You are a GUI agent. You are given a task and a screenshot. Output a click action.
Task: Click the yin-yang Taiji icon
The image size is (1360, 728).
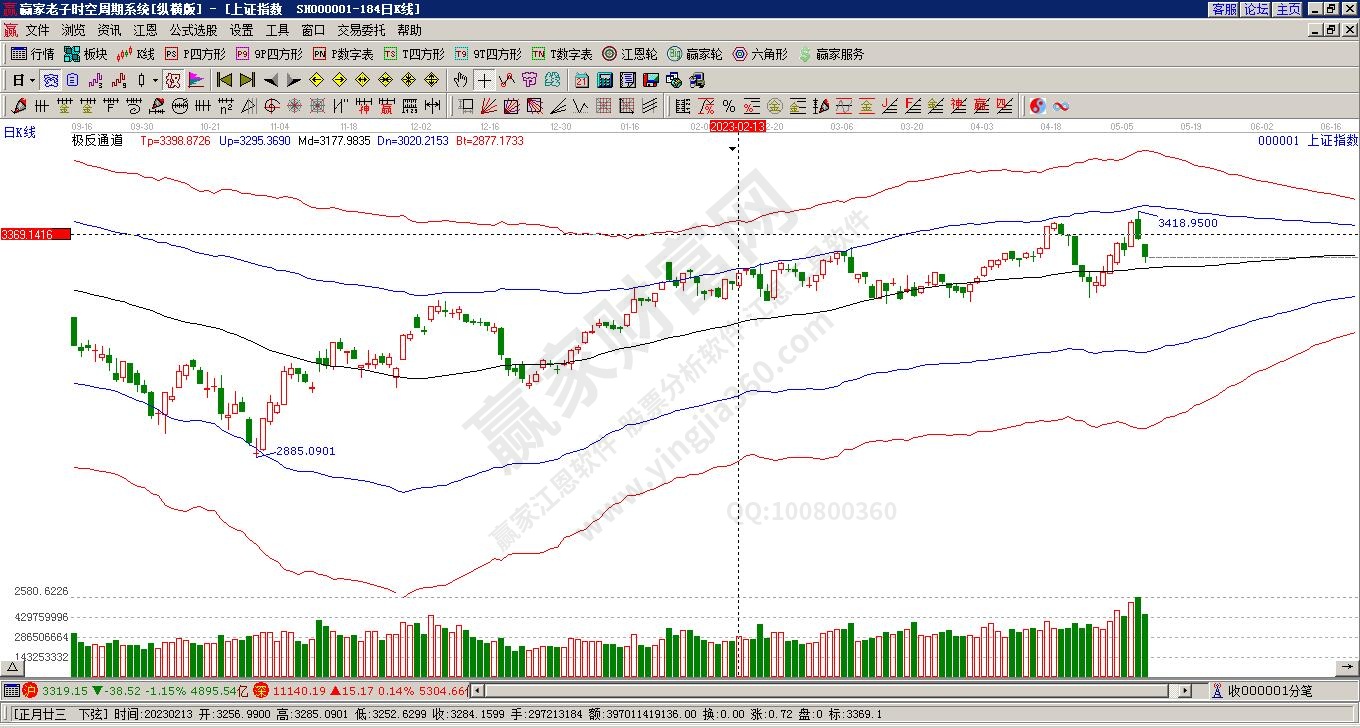1037,106
